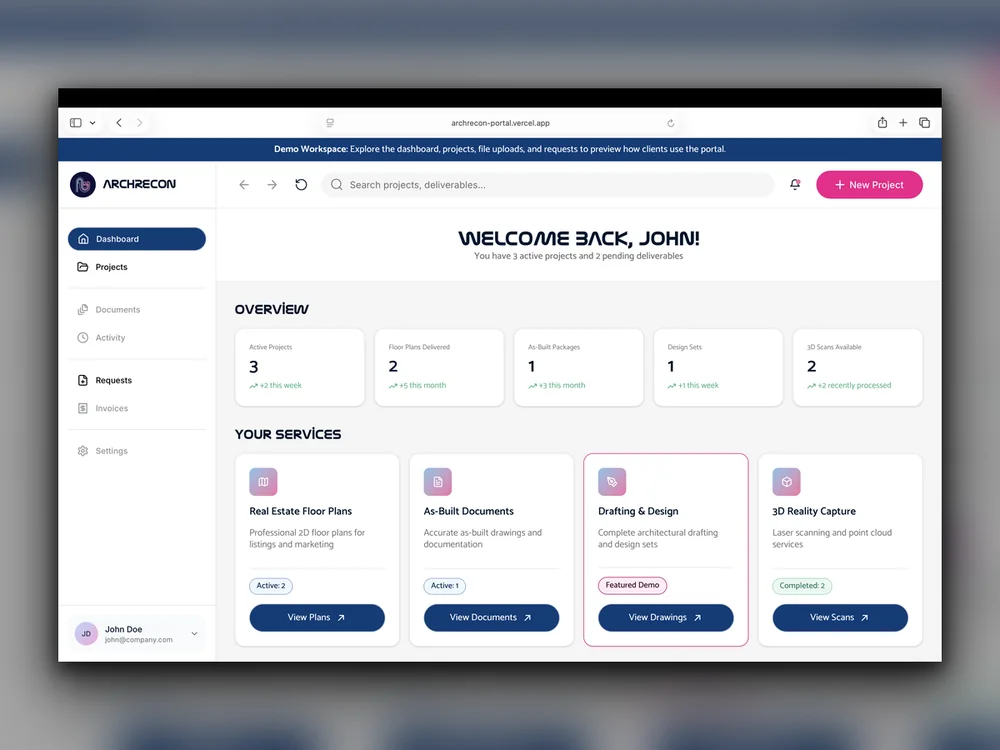Click the Requests file icon
This screenshot has height=750, width=1000.
[x=83, y=380]
